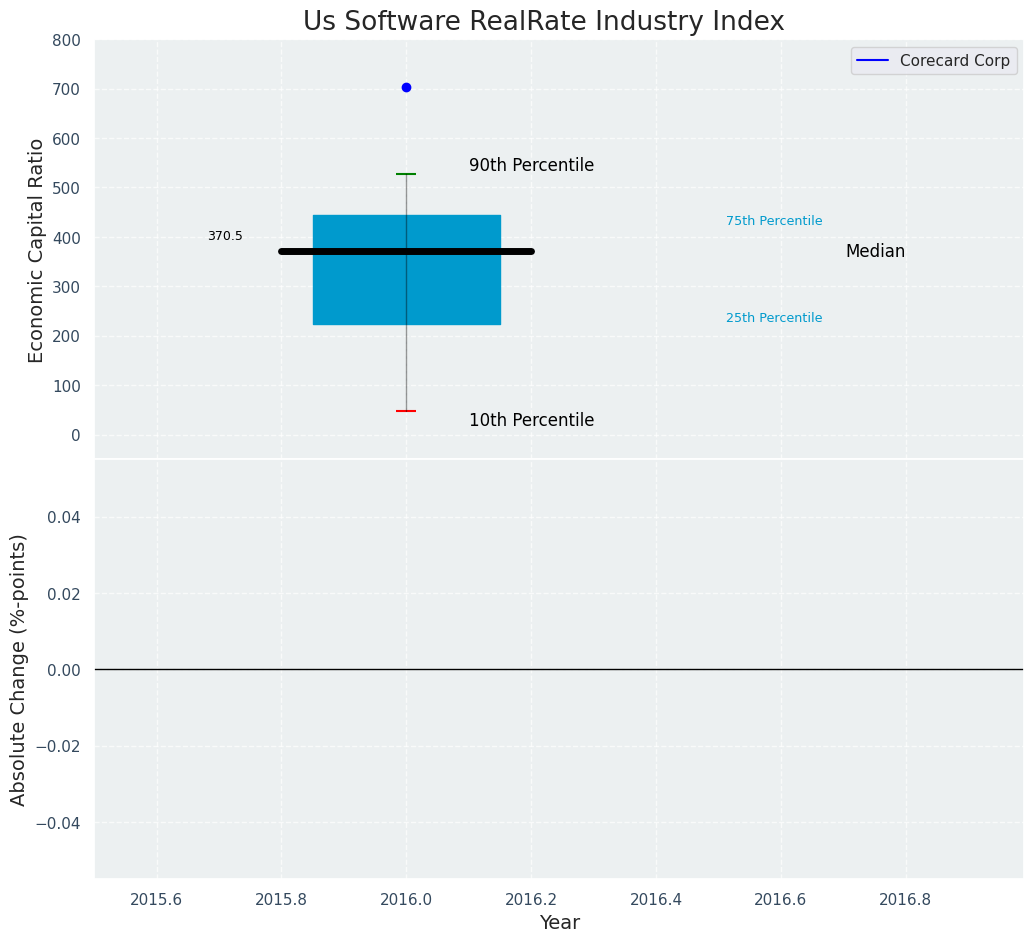1034x942 pixels.
Task: Click the 2016.0 x-axis tick label
Action: click(x=406, y=899)
